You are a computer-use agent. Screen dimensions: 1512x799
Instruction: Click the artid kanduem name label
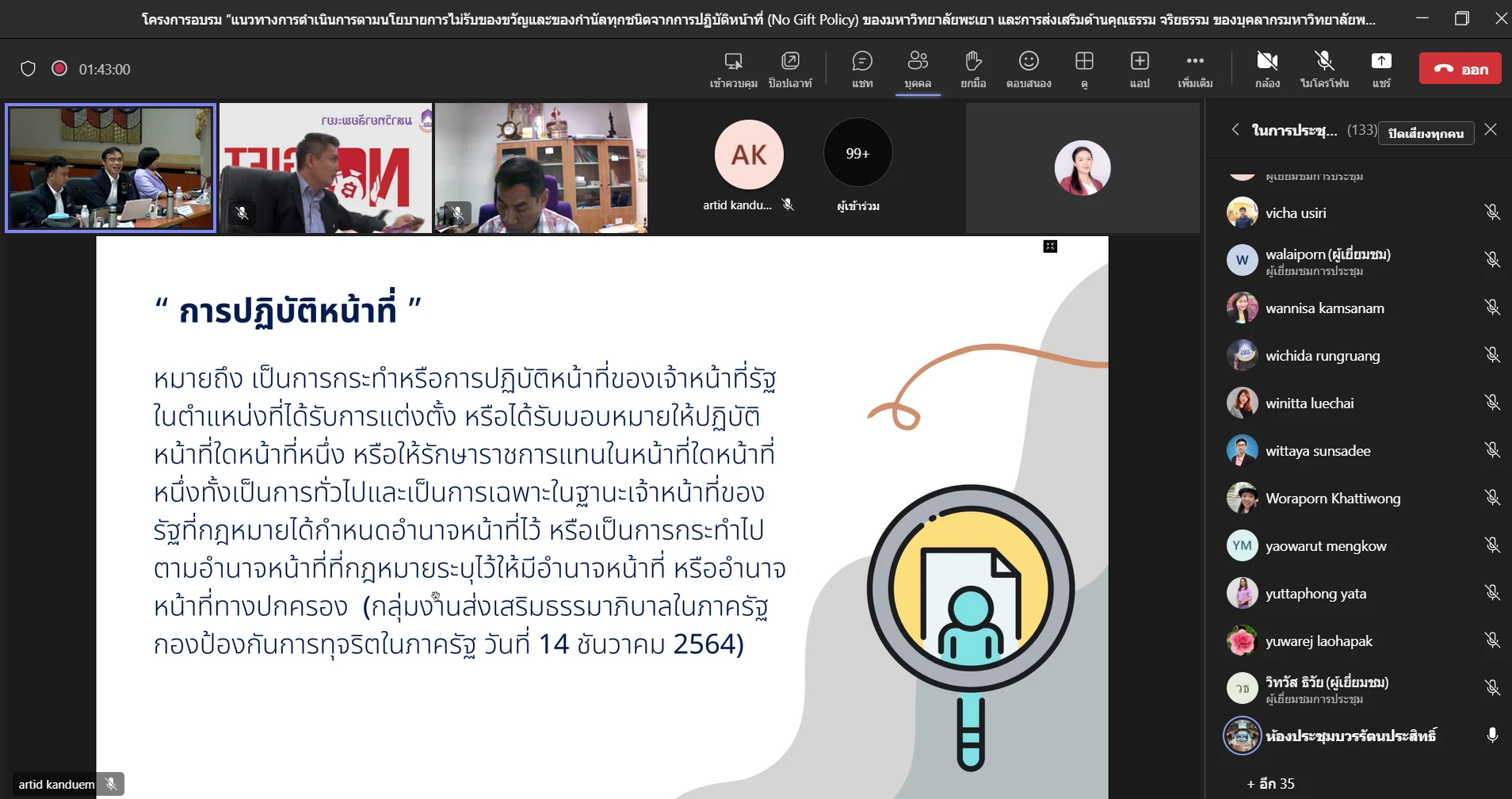coord(56,785)
